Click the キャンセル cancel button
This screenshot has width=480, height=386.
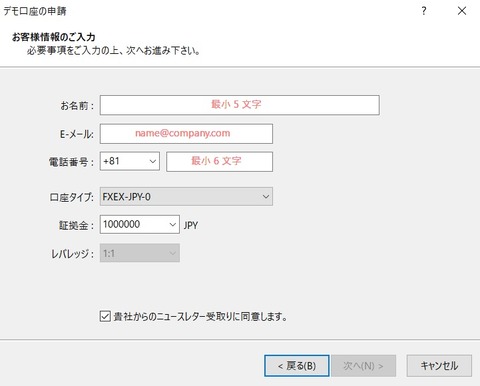coord(439,366)
